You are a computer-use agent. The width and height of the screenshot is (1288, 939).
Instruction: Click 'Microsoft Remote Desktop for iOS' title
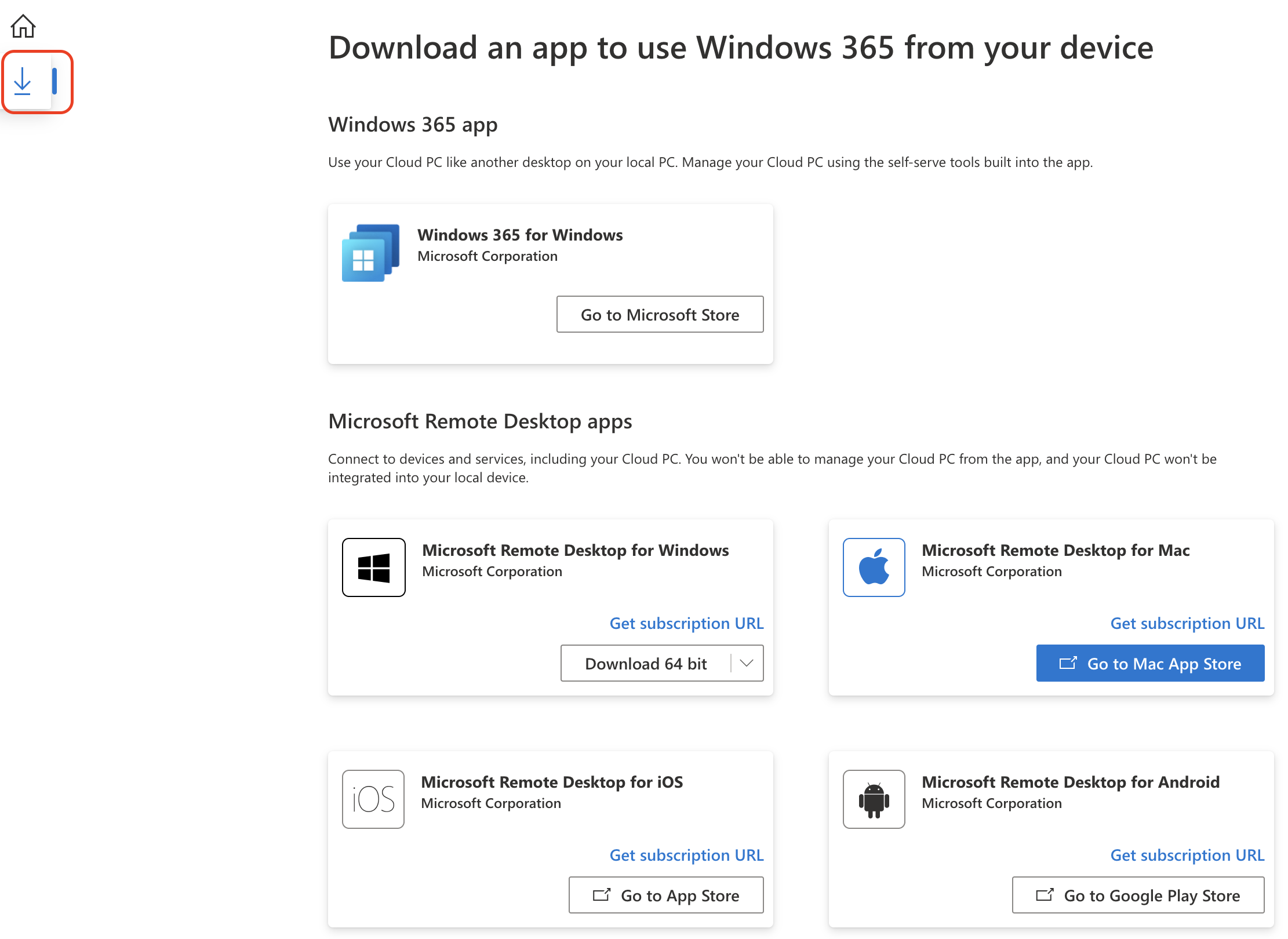click(x=552, y=782)
